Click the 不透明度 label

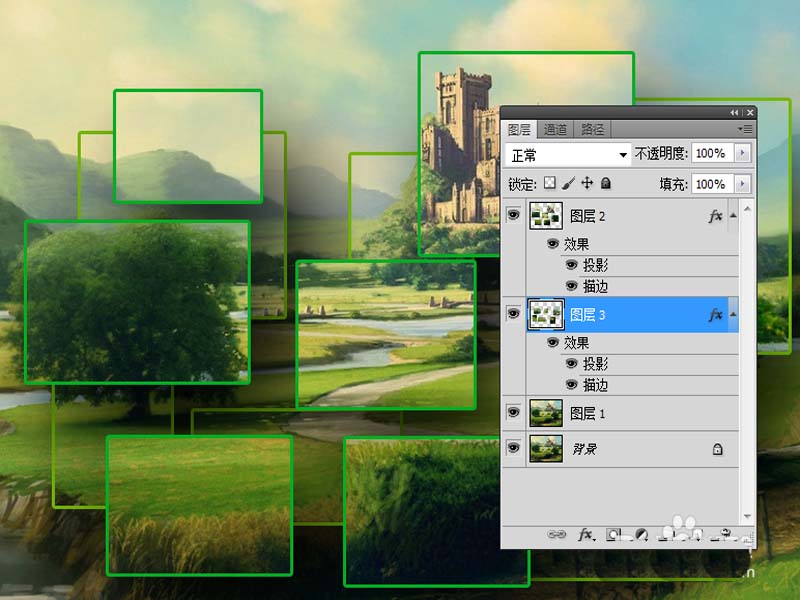point(661,153)
